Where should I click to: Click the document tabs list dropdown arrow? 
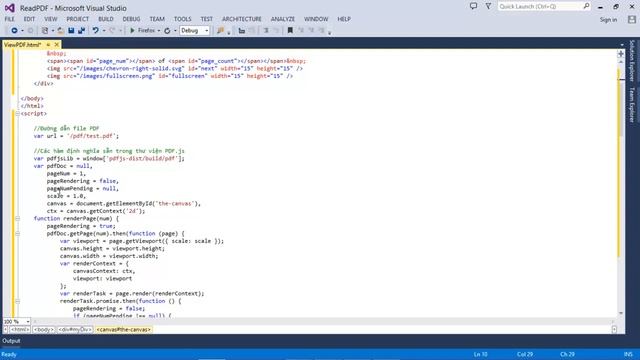pos(622,44)
